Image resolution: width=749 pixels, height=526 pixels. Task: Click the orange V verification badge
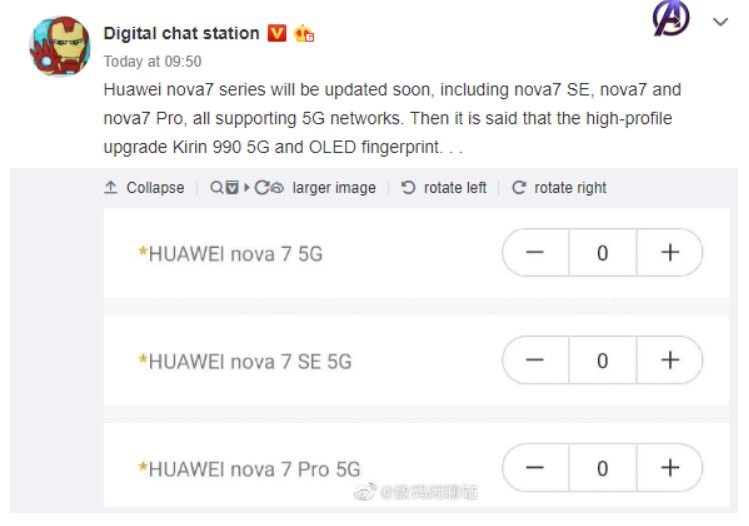click(277, 33)
